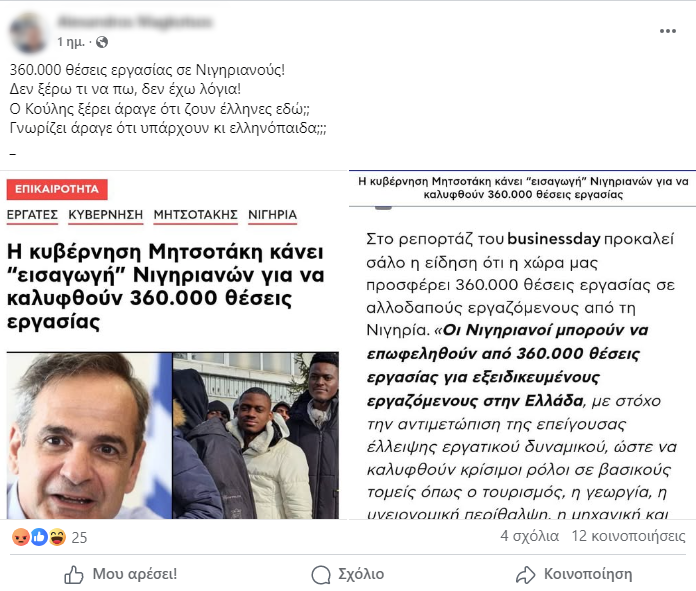696x591 pixels.
Task: Click the globe public audience icon
Action: pos(102,42)
